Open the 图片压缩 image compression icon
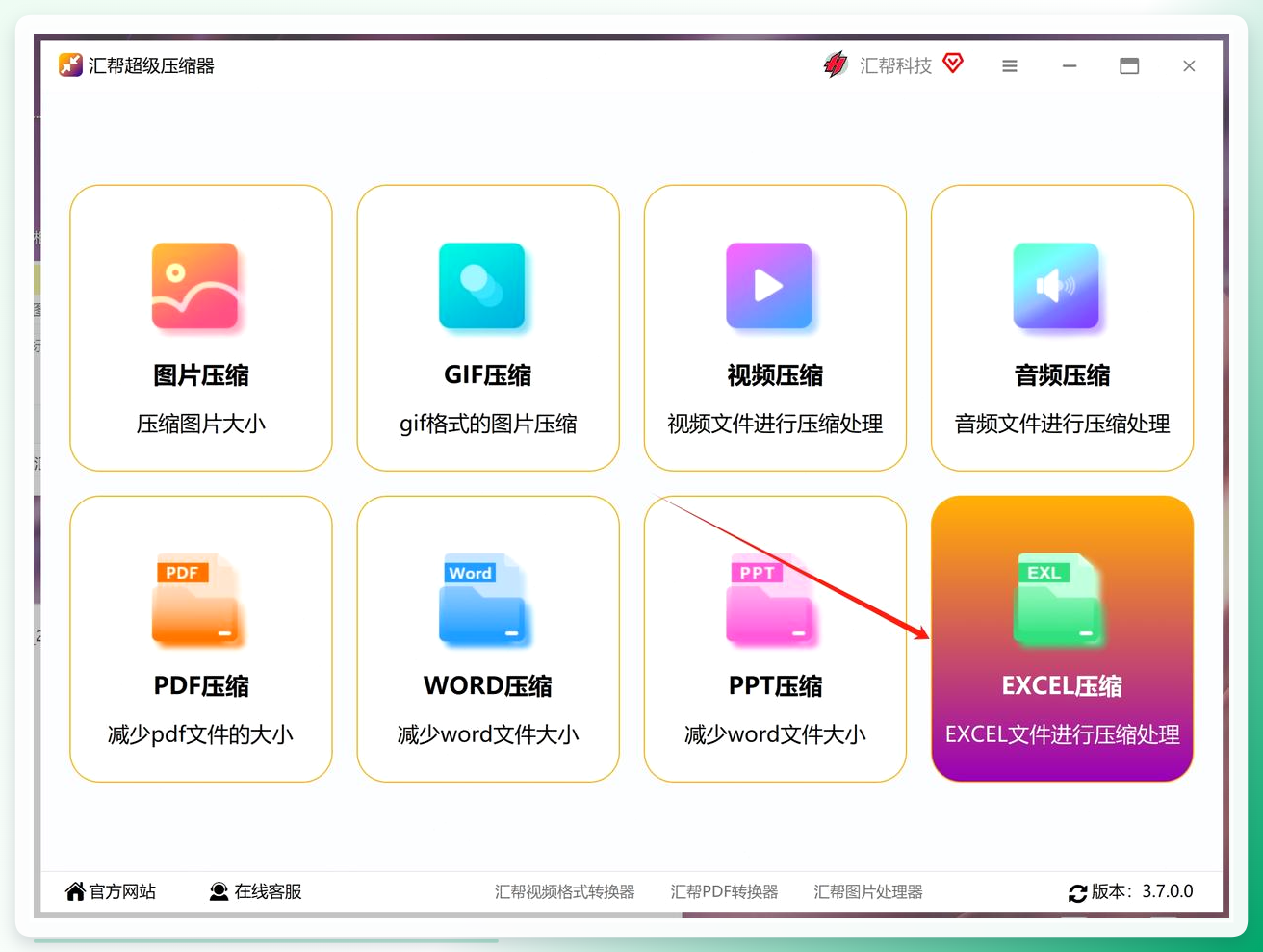 tap(195, 286)
